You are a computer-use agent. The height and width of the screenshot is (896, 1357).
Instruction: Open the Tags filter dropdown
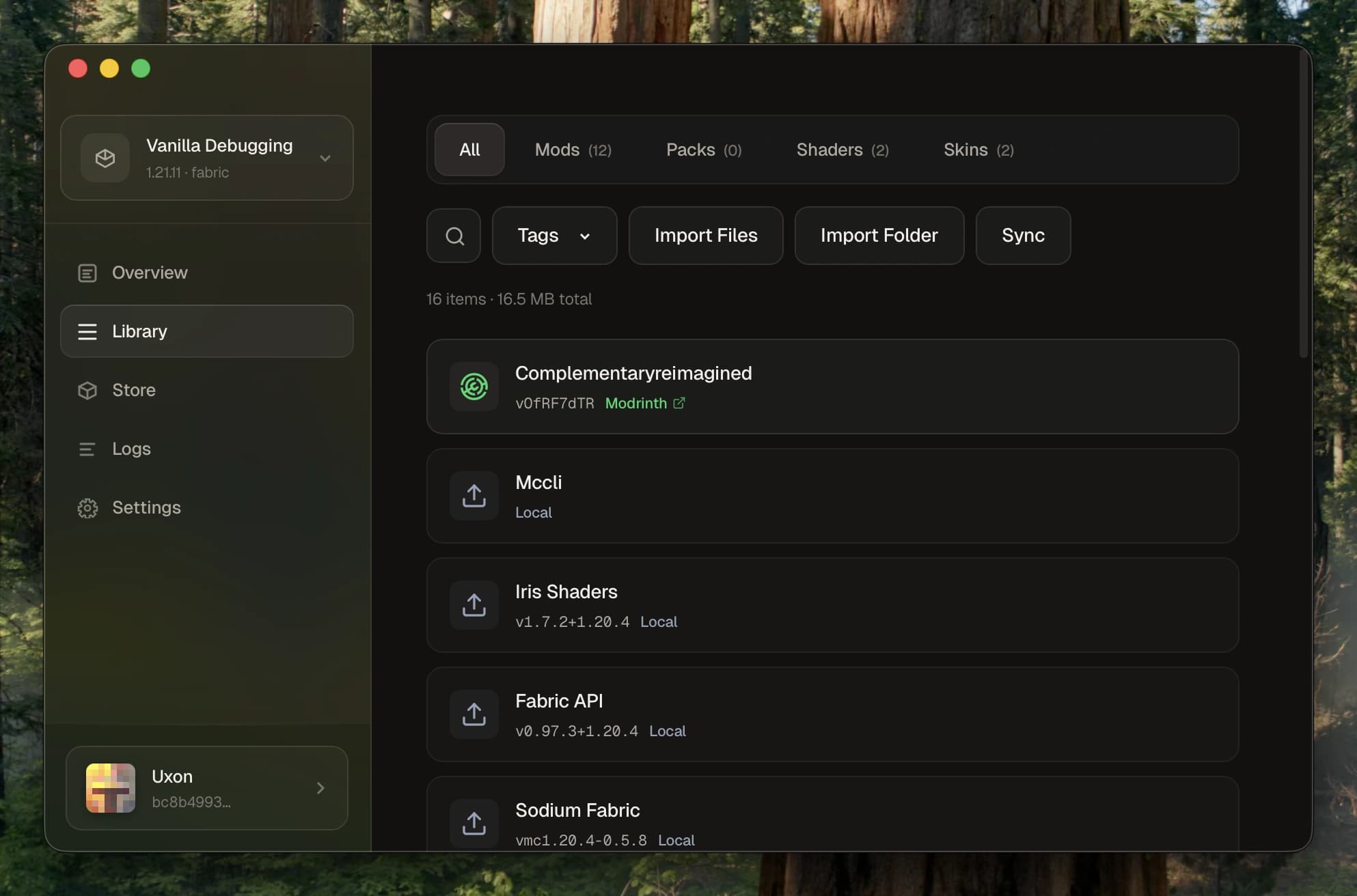(554, 236)
